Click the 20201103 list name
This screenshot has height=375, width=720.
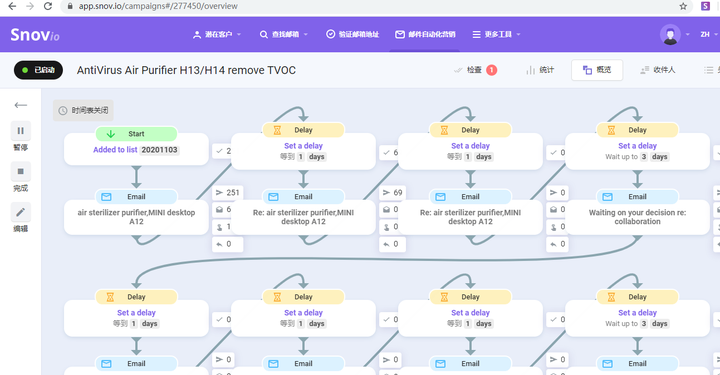[159, 150]
